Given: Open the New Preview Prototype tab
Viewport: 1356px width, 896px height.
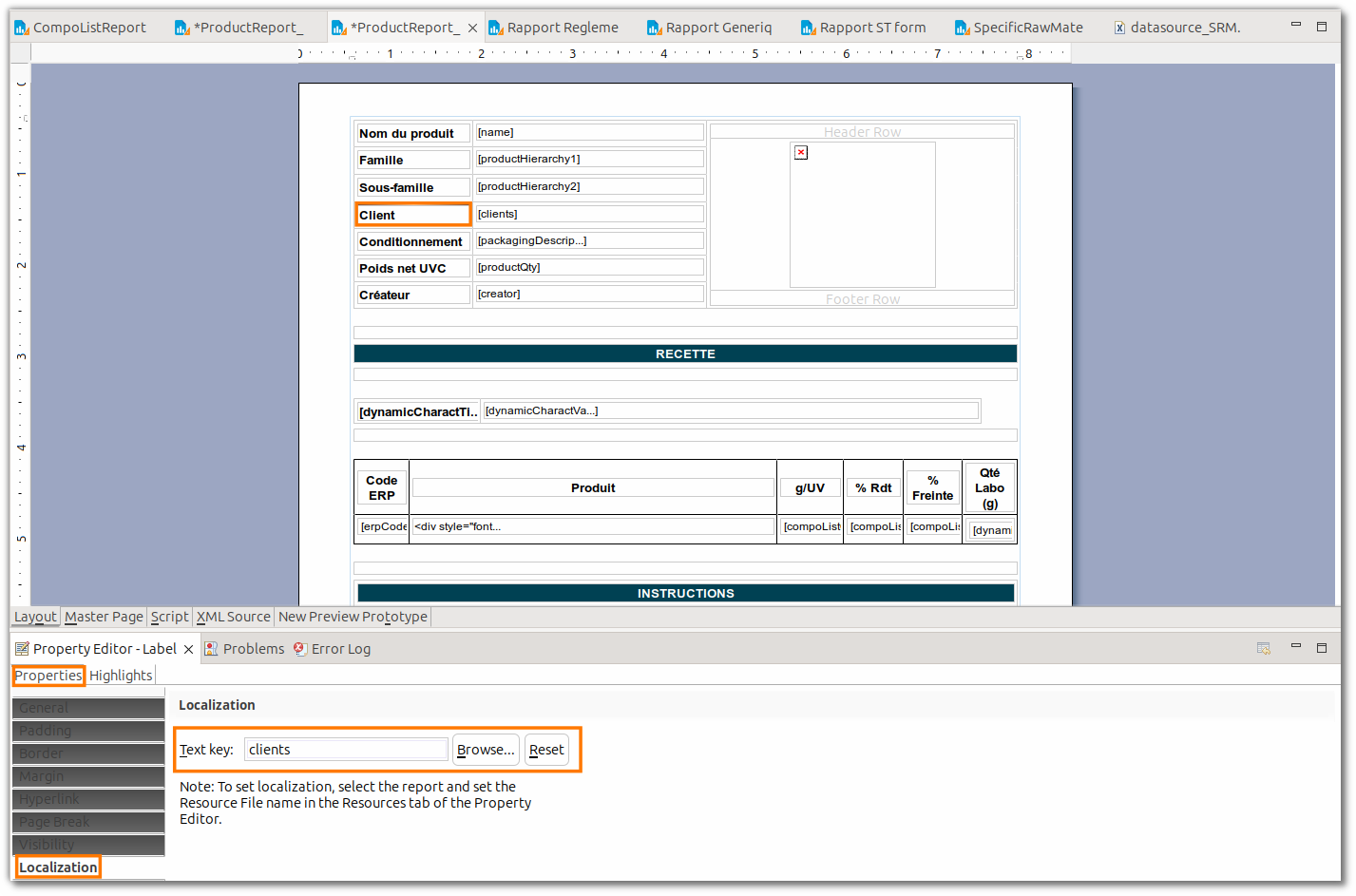Looking at the screenshot, I should point(353,617).
